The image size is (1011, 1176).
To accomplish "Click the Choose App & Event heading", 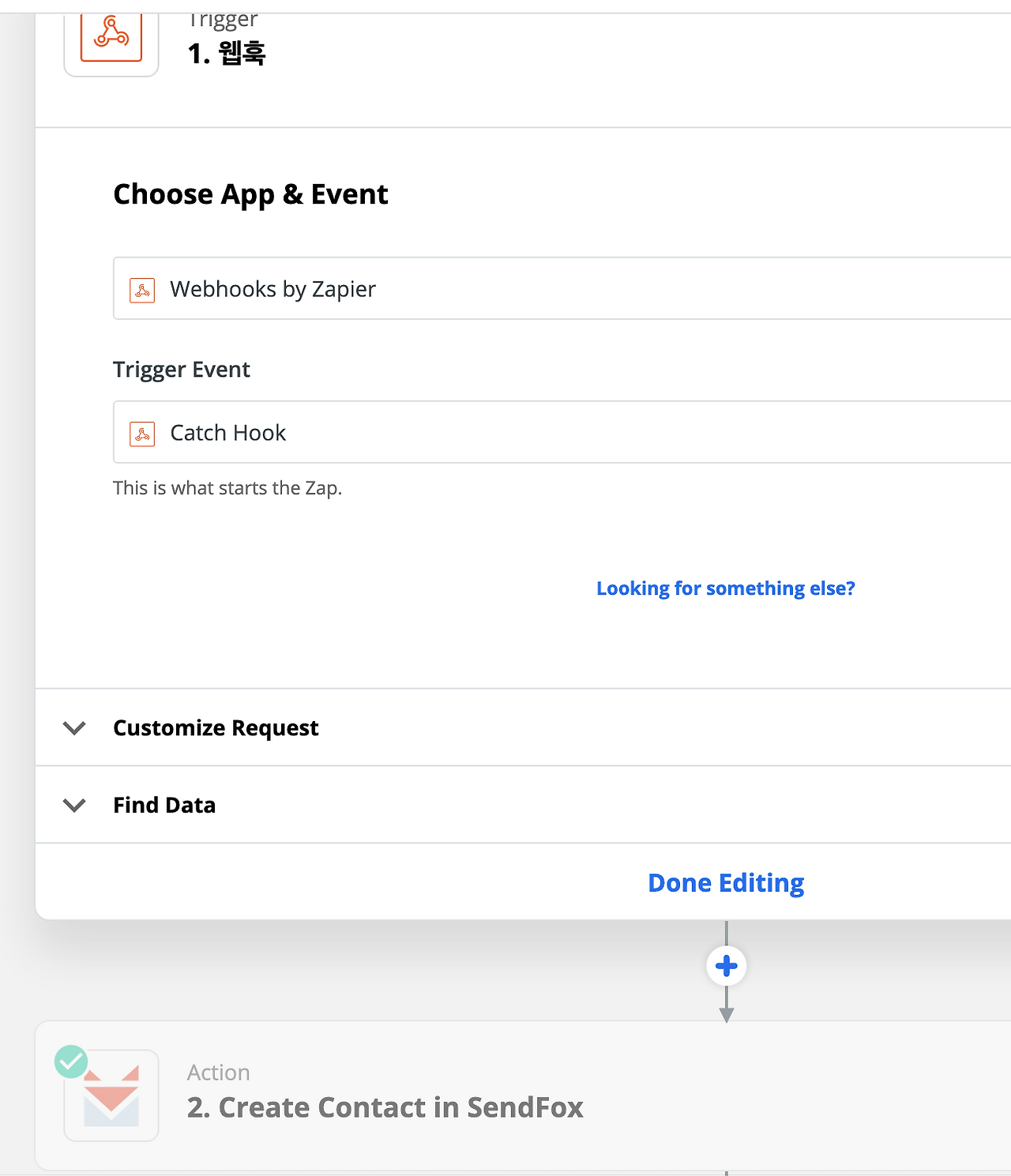I will pos(250,194).
